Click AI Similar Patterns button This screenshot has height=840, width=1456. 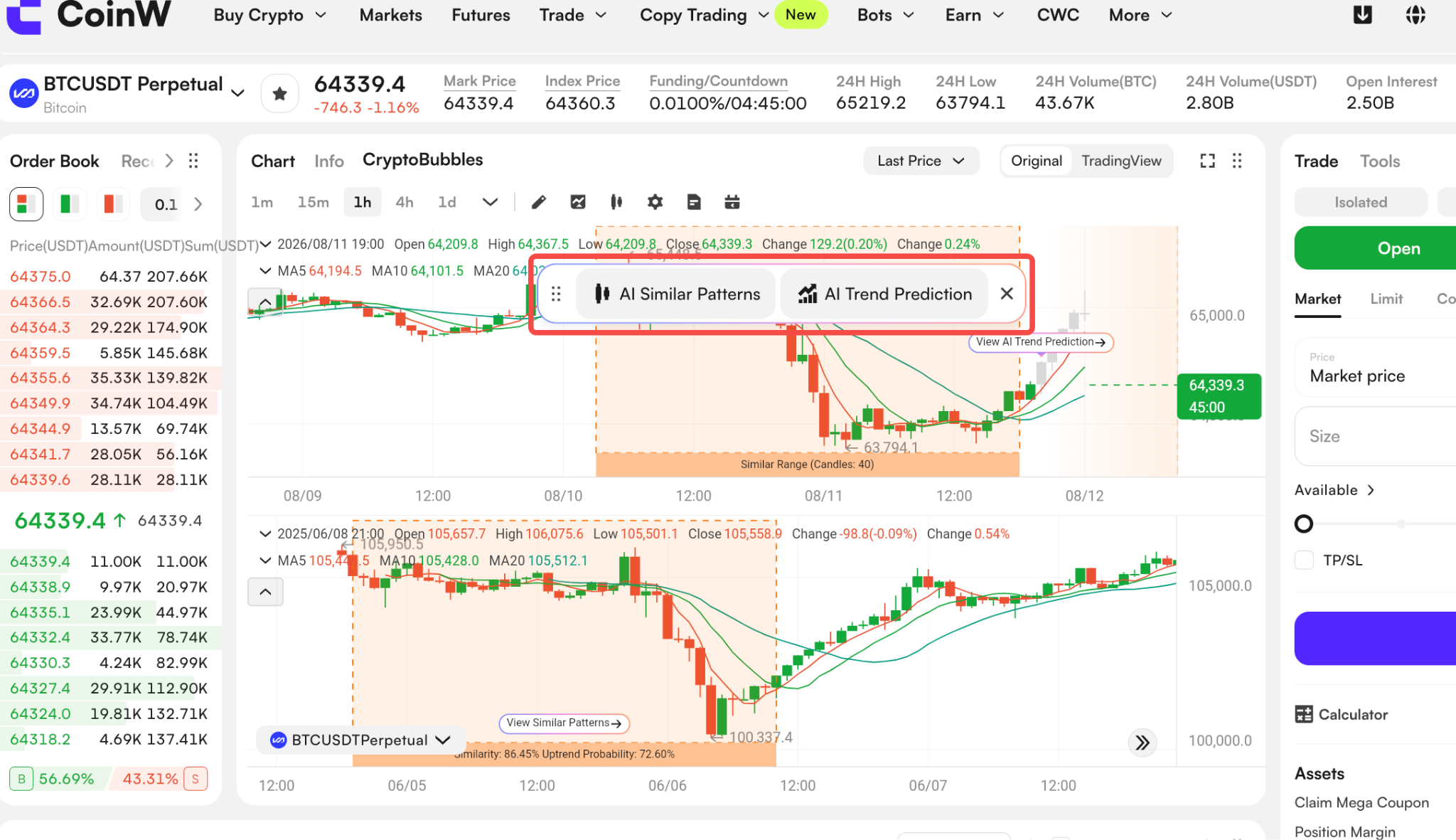[675, 294]
